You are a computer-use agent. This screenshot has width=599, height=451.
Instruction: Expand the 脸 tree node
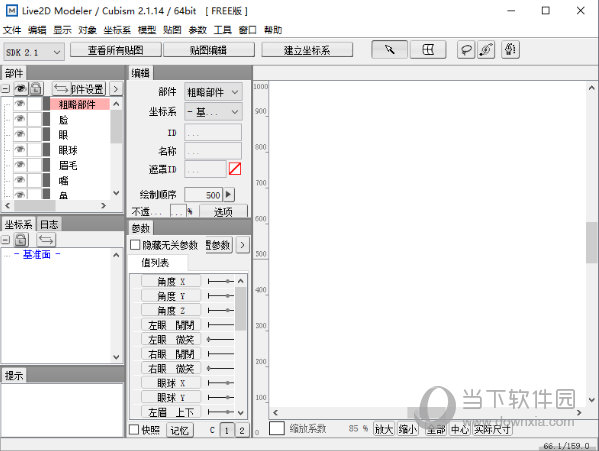tap(7, 120)
